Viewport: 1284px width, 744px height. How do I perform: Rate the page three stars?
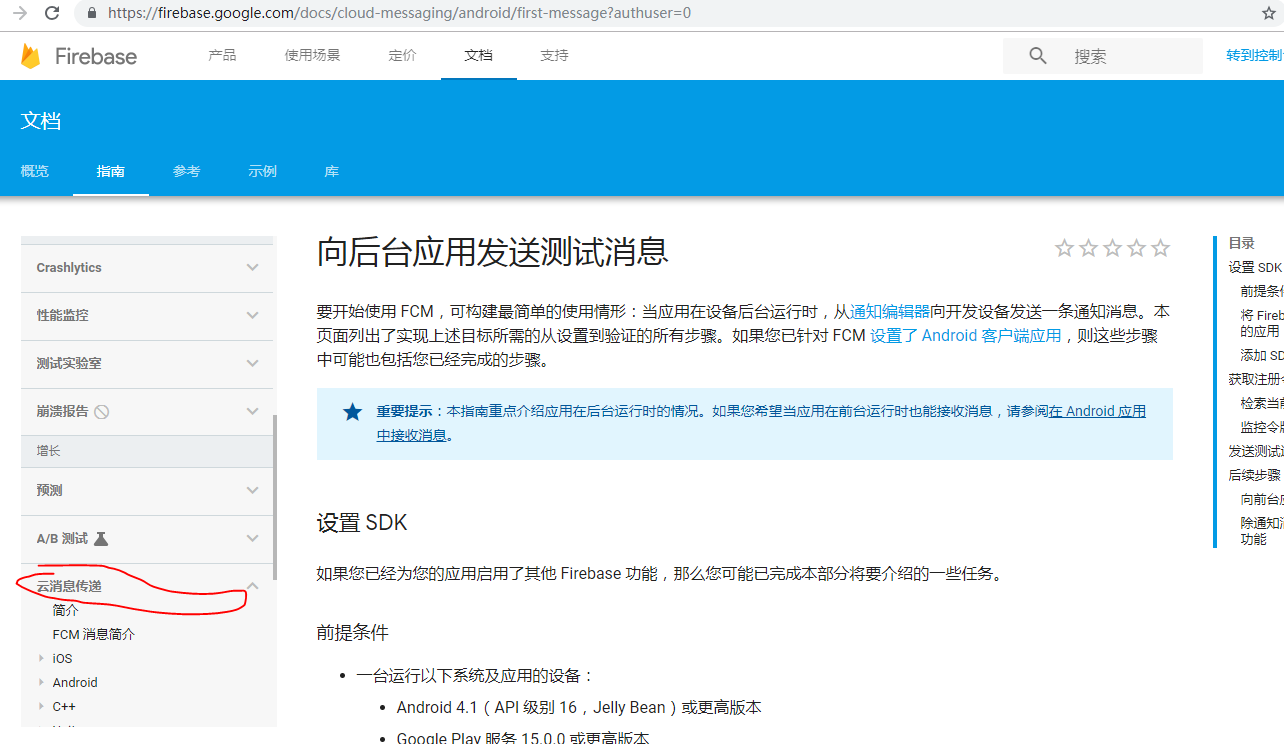[1112, 248]
